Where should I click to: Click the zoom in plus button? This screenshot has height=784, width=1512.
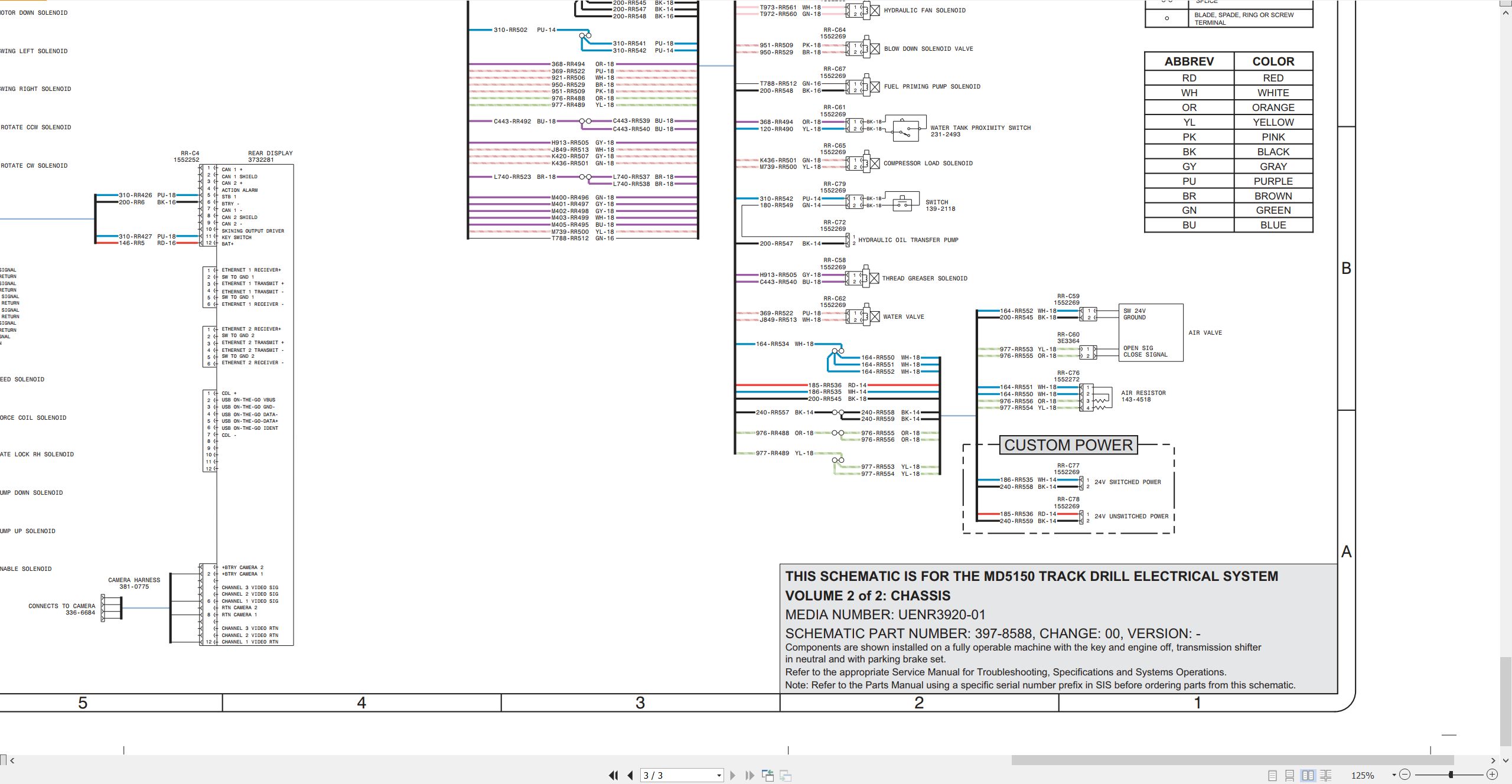point(1492,775)
